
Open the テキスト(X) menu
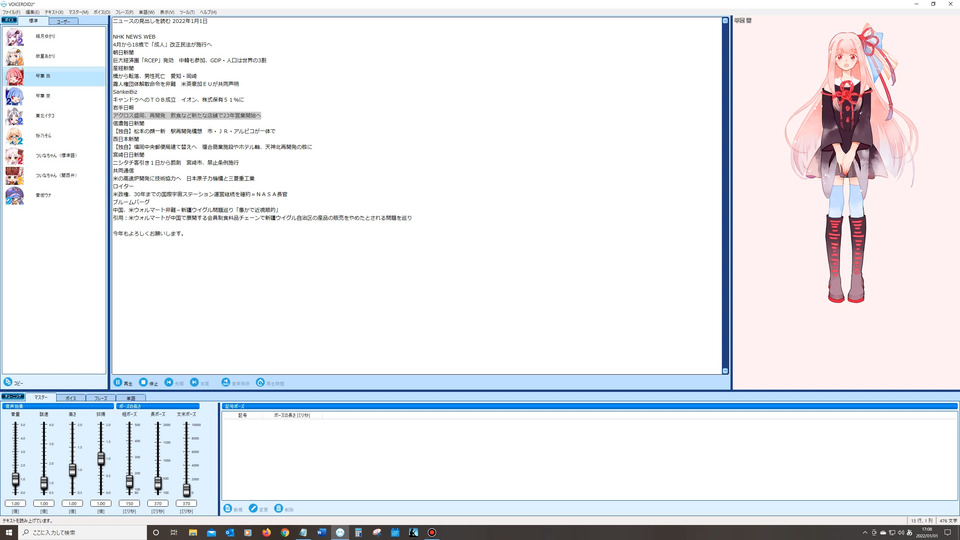[x=54, y=12]
